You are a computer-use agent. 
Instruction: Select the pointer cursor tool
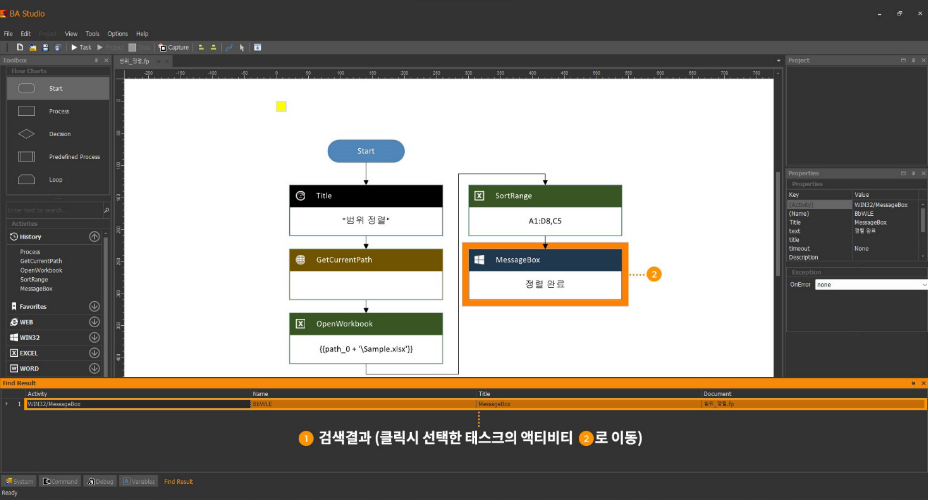coord(242,47)
